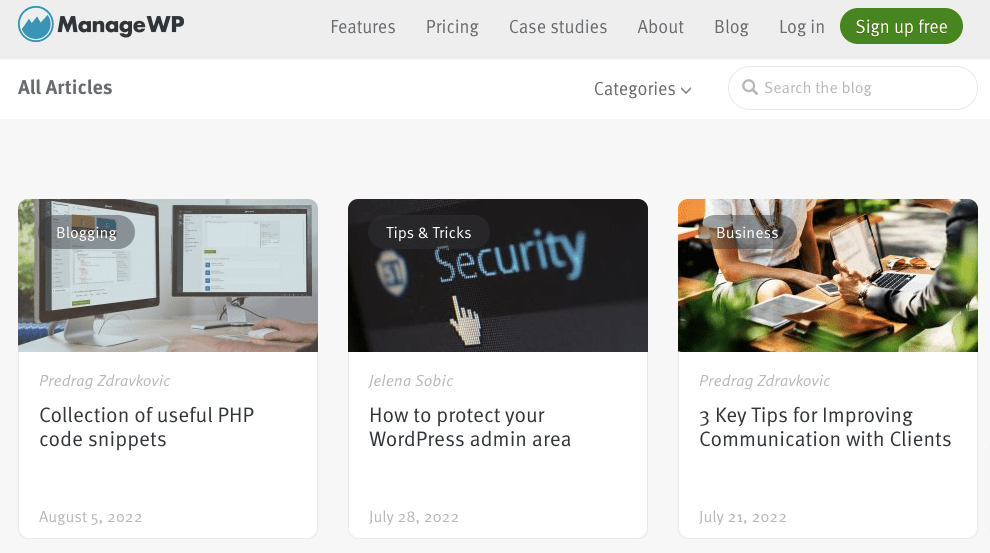Select the Business category tag
The height and width of the screenshot is (553, 990).
[x=747, y=233]
